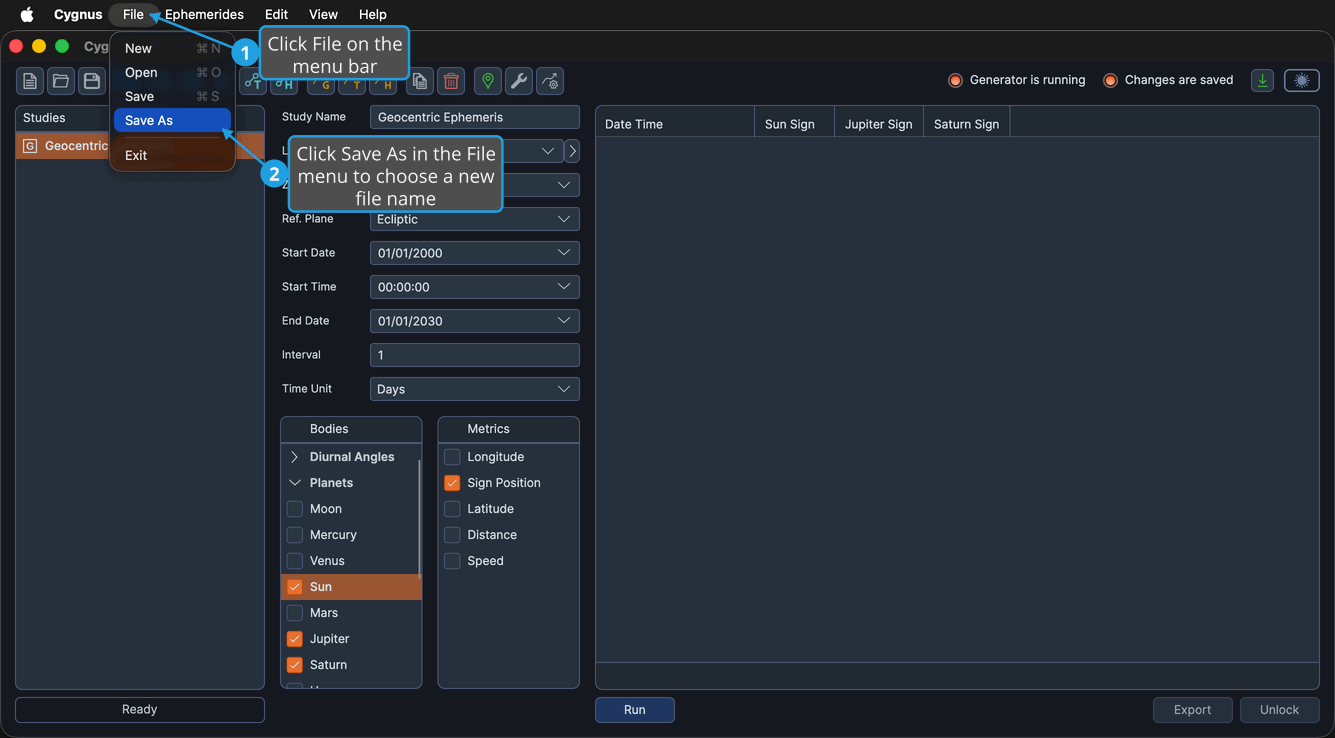Check the Mars checkbox
Screen dimensions: 1335x738
click(295, 613)
